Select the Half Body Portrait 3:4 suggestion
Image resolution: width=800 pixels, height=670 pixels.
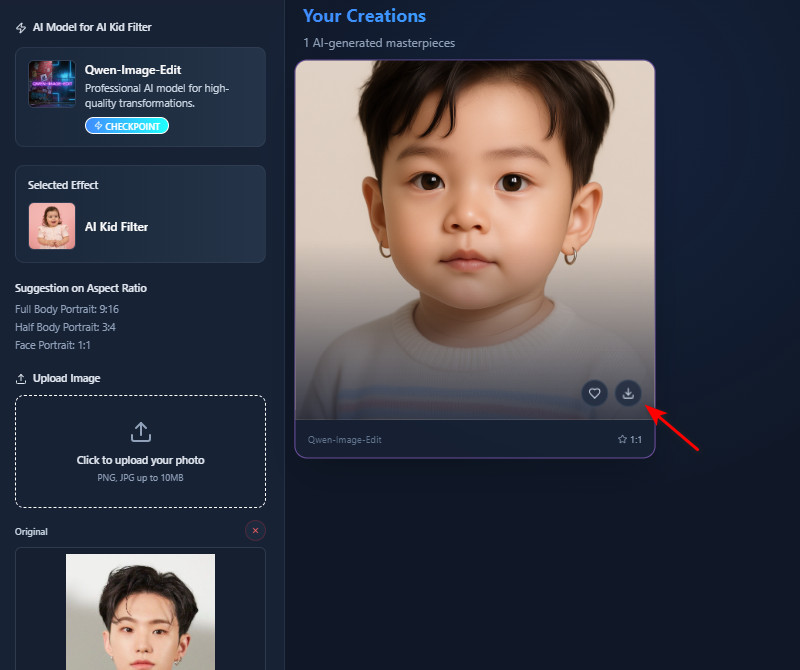[67, 327]
